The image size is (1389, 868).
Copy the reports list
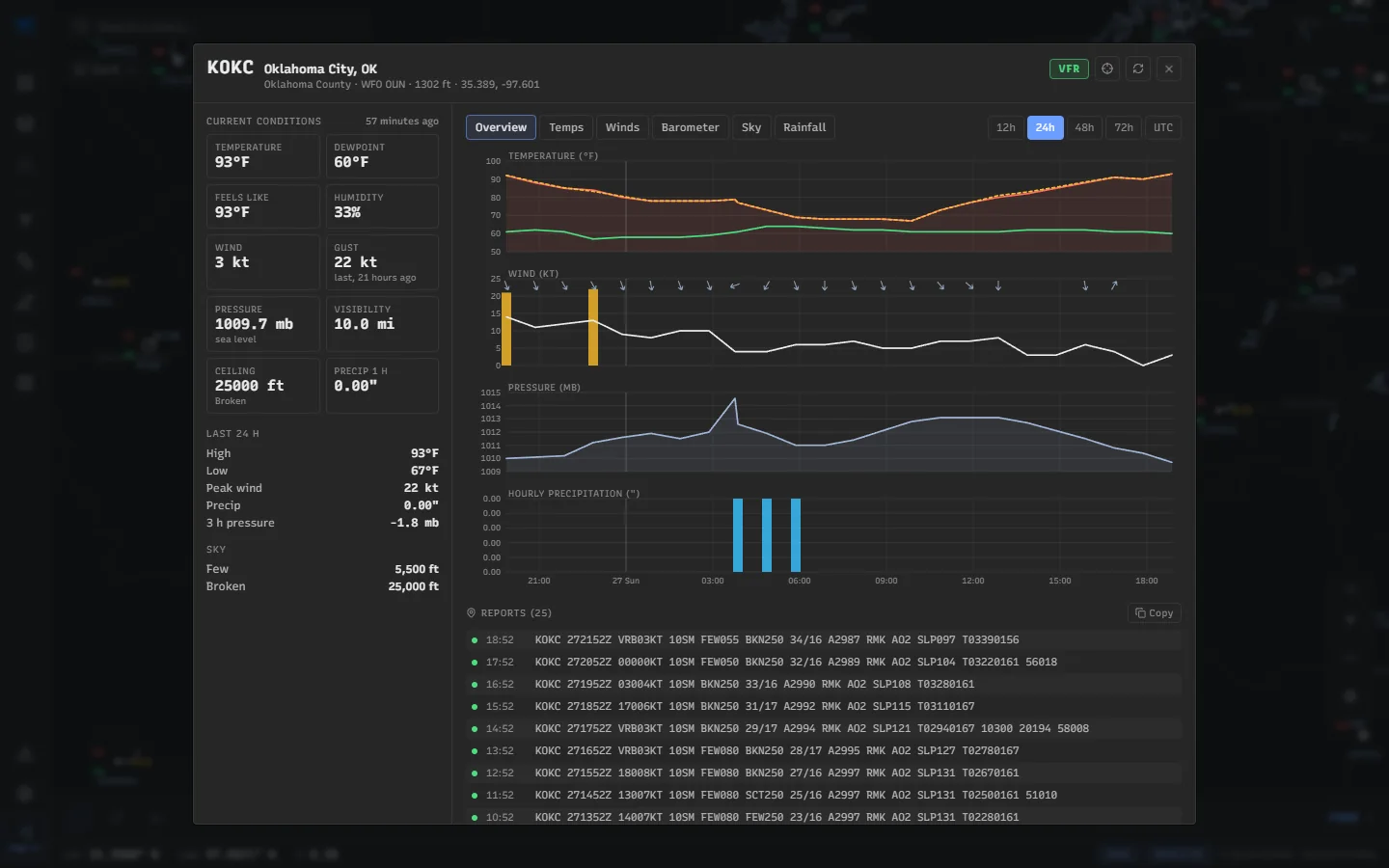(1155, 613)
